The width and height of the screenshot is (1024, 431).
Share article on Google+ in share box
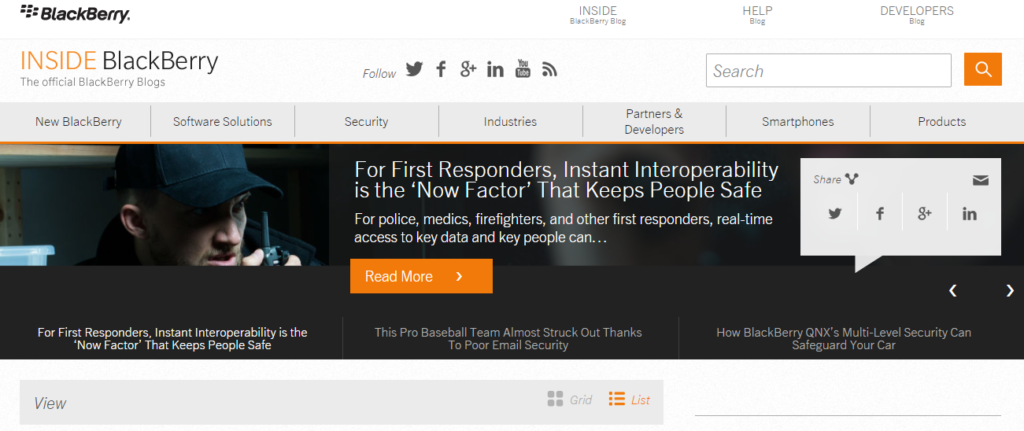(924, 213)
